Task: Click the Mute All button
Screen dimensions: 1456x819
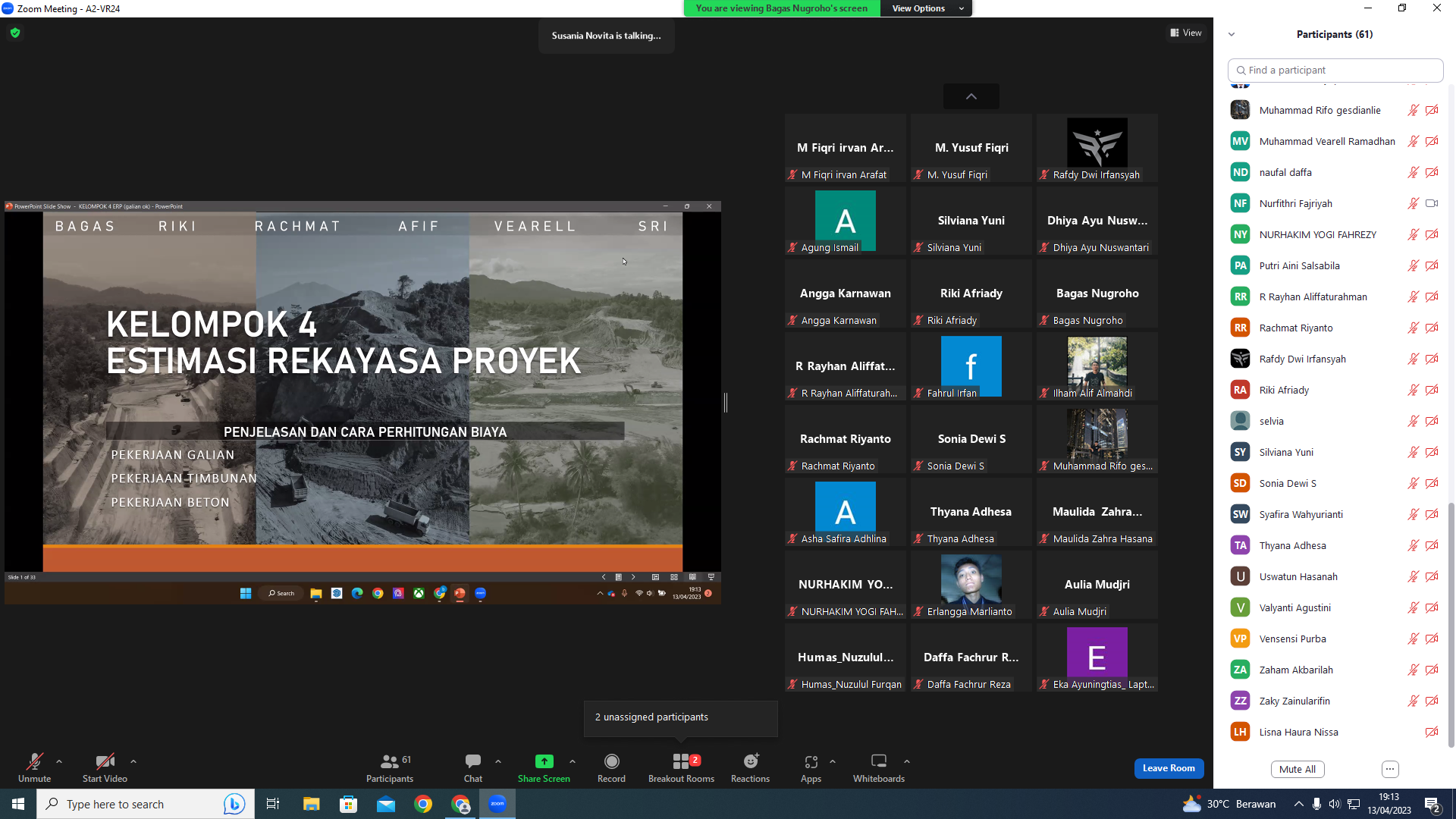Action: click(x=1298, y=769)
